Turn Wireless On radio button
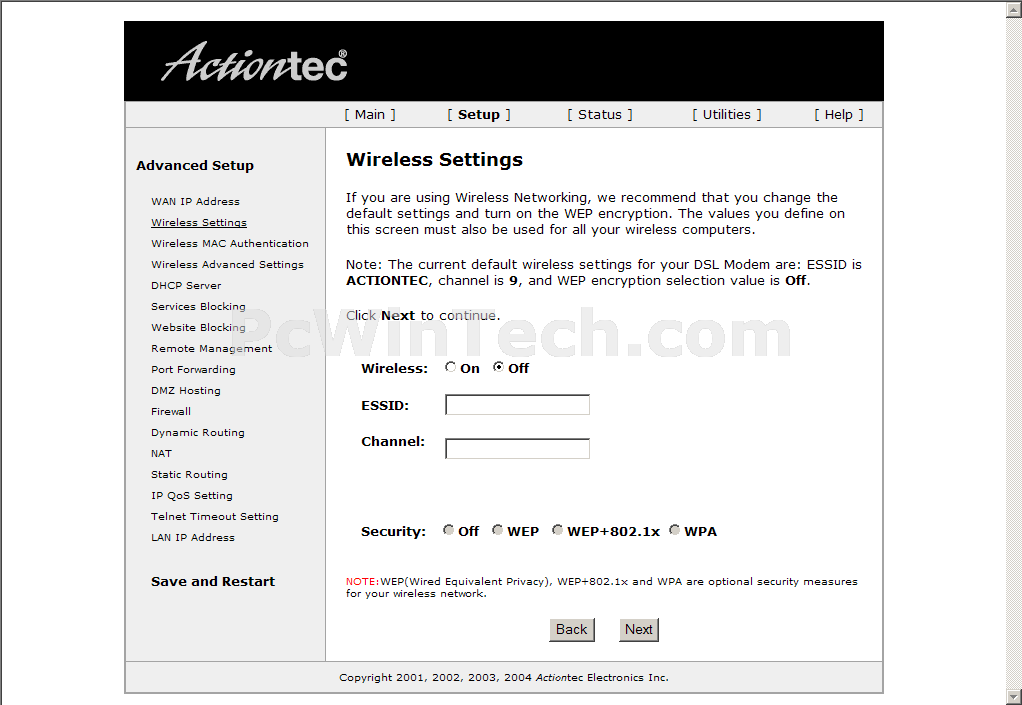1022x705 pixels. coord(450,367)
